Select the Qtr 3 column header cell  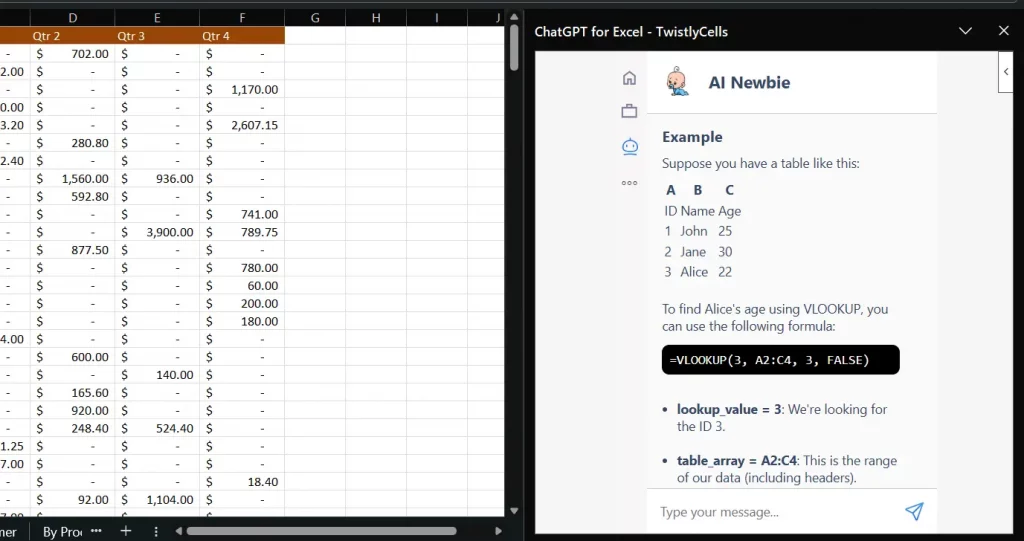(157, 36)
